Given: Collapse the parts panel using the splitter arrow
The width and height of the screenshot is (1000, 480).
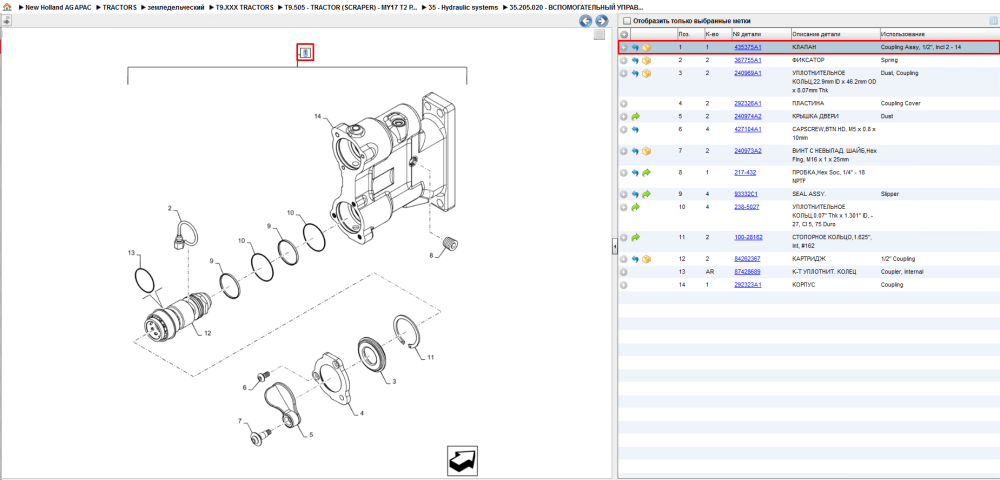Looking at the screenshot, I should 615,245.
